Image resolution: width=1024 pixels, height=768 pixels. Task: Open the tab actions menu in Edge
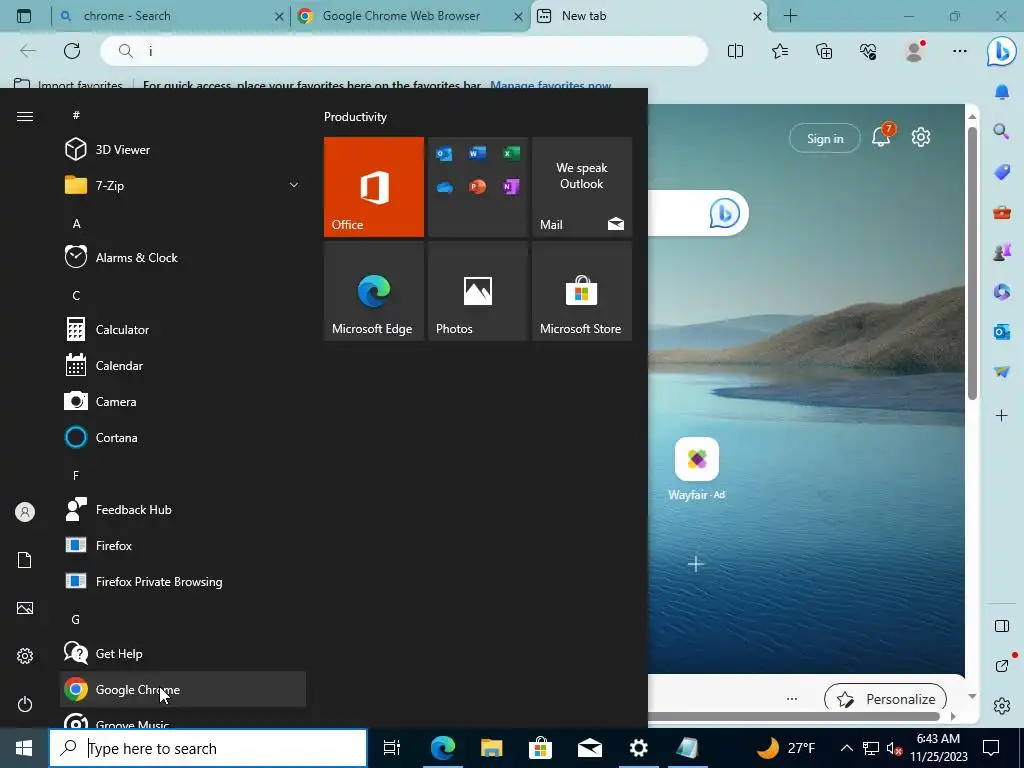pos(24,16)
